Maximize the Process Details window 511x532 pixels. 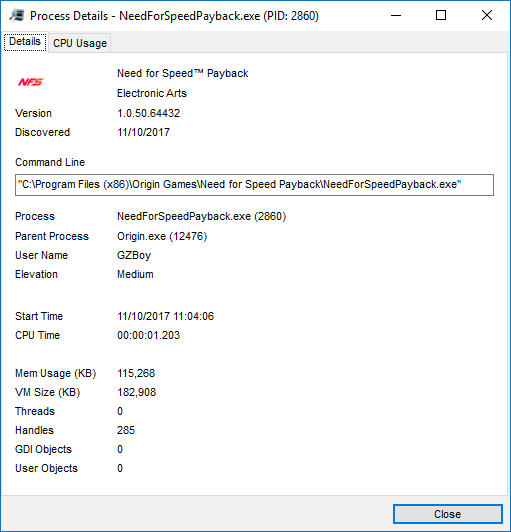click(441, 16)
